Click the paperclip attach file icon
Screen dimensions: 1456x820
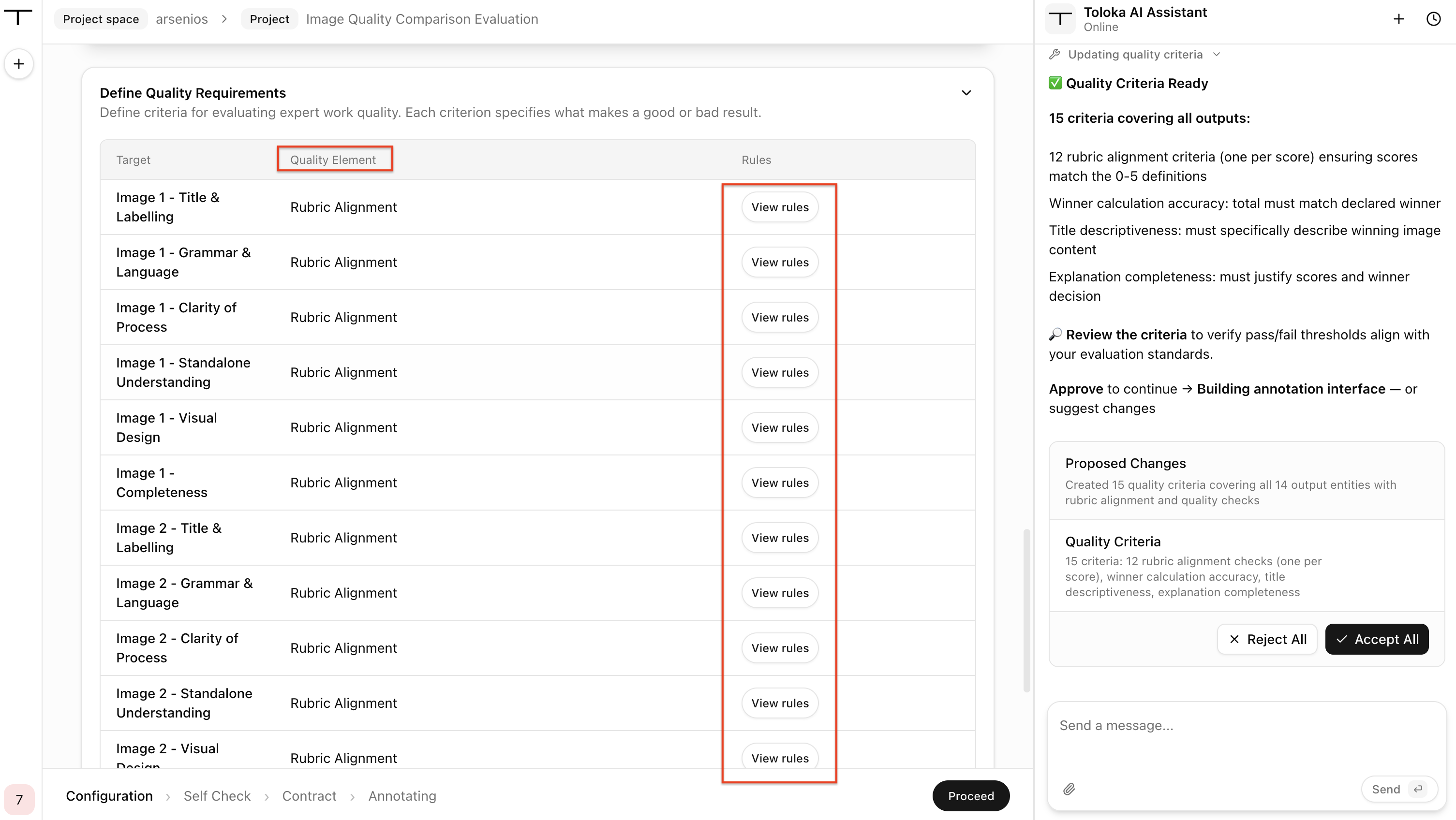(1068, 789)
